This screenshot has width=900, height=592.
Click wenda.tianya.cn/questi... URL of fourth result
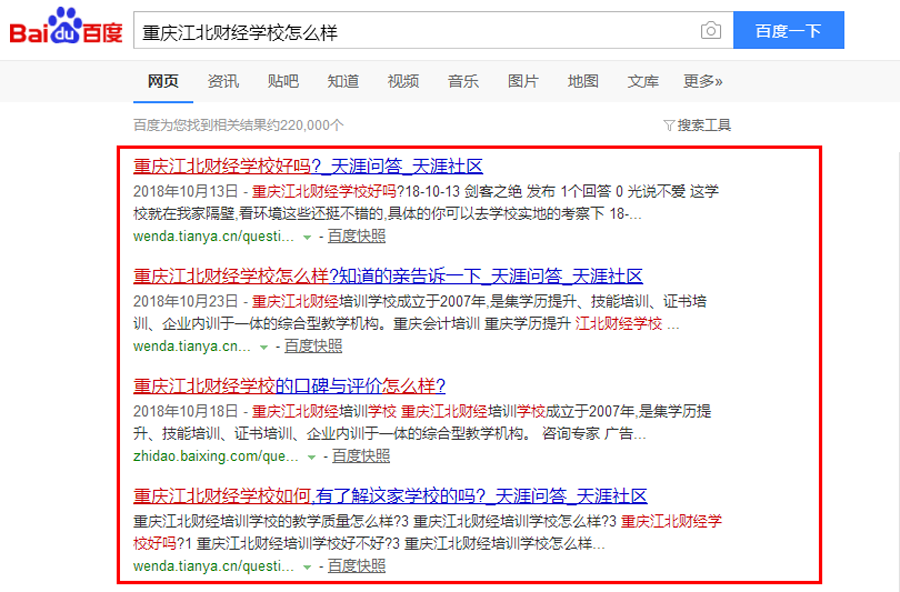(x=214, y=566)
